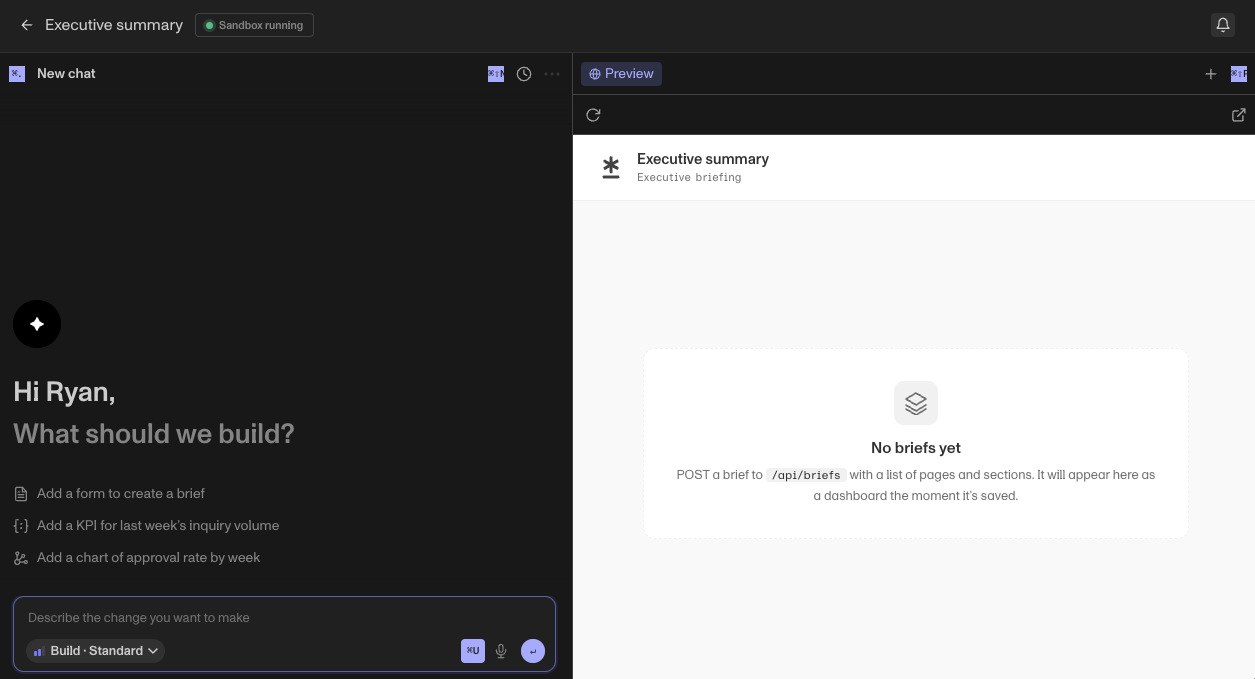1255x679 pixels.
Task: Click the ⌘U upload shortcut button
Action: 473,651
